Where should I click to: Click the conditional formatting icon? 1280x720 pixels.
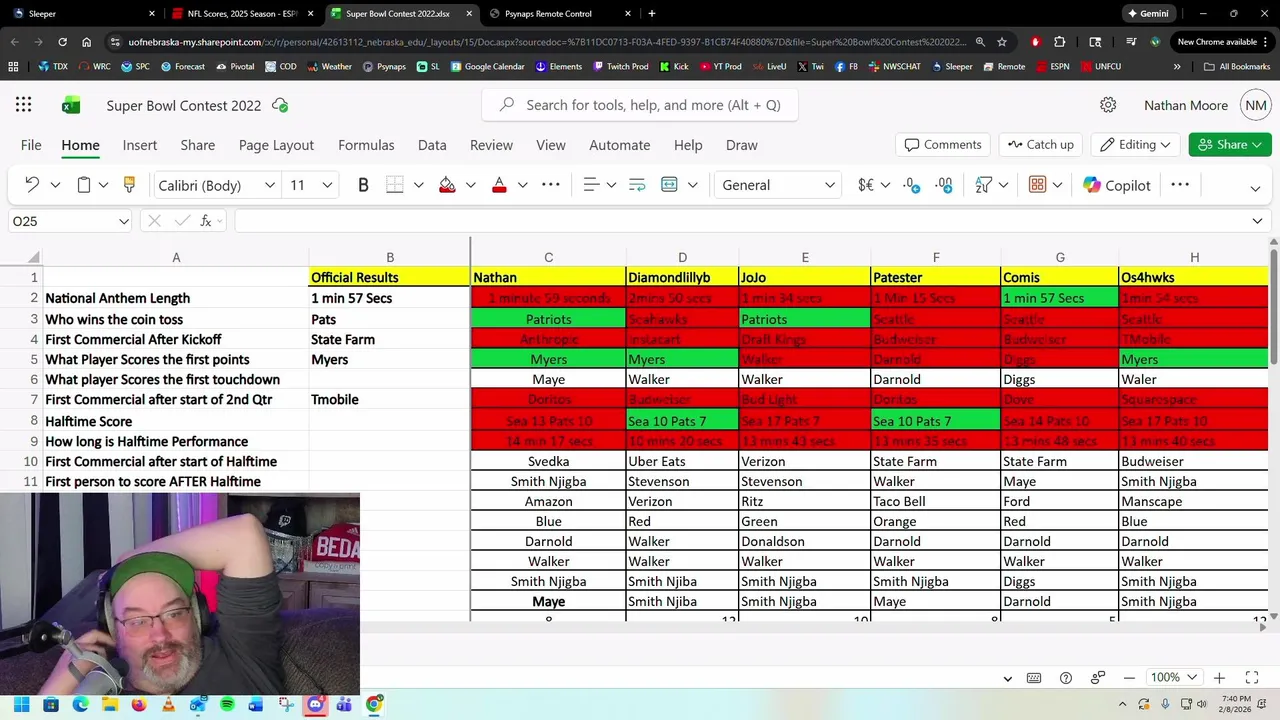[1037, 185]
